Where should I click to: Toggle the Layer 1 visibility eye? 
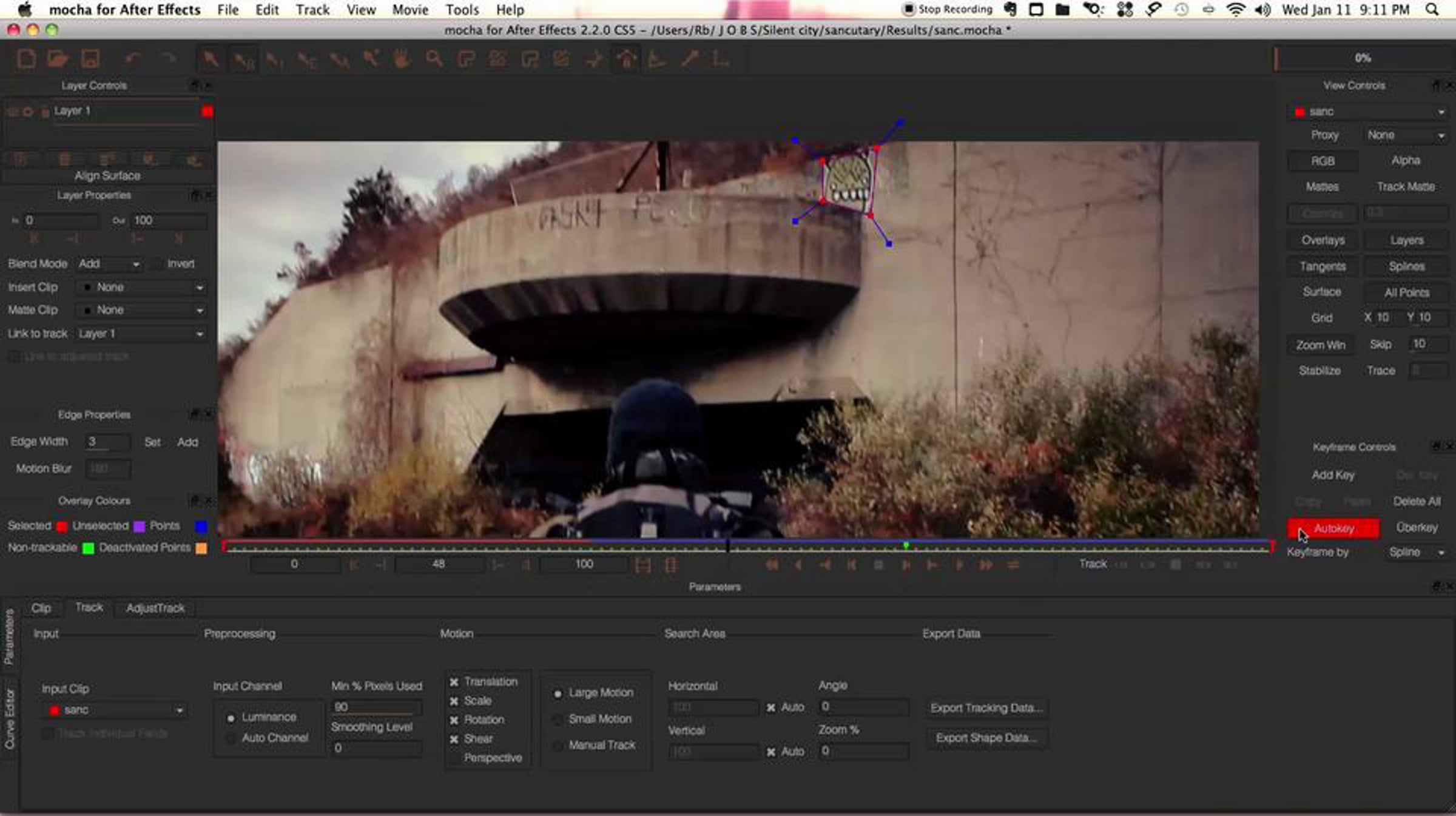[12, 112]
